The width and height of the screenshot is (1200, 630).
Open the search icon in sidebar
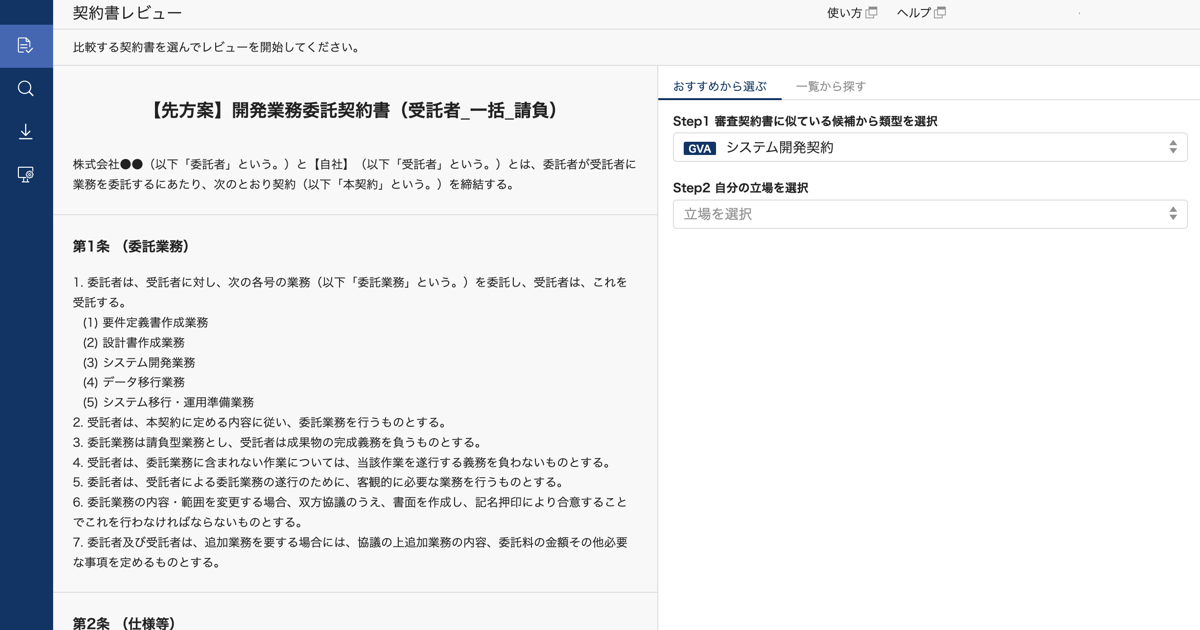point(26,89)
